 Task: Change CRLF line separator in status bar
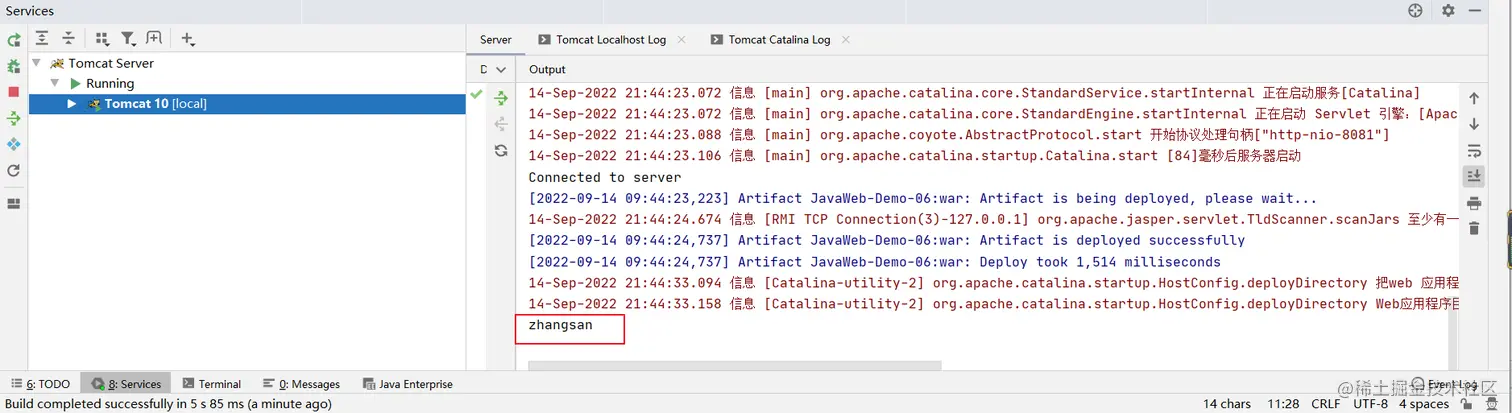pyautogui.click(x=1326, y=404)
